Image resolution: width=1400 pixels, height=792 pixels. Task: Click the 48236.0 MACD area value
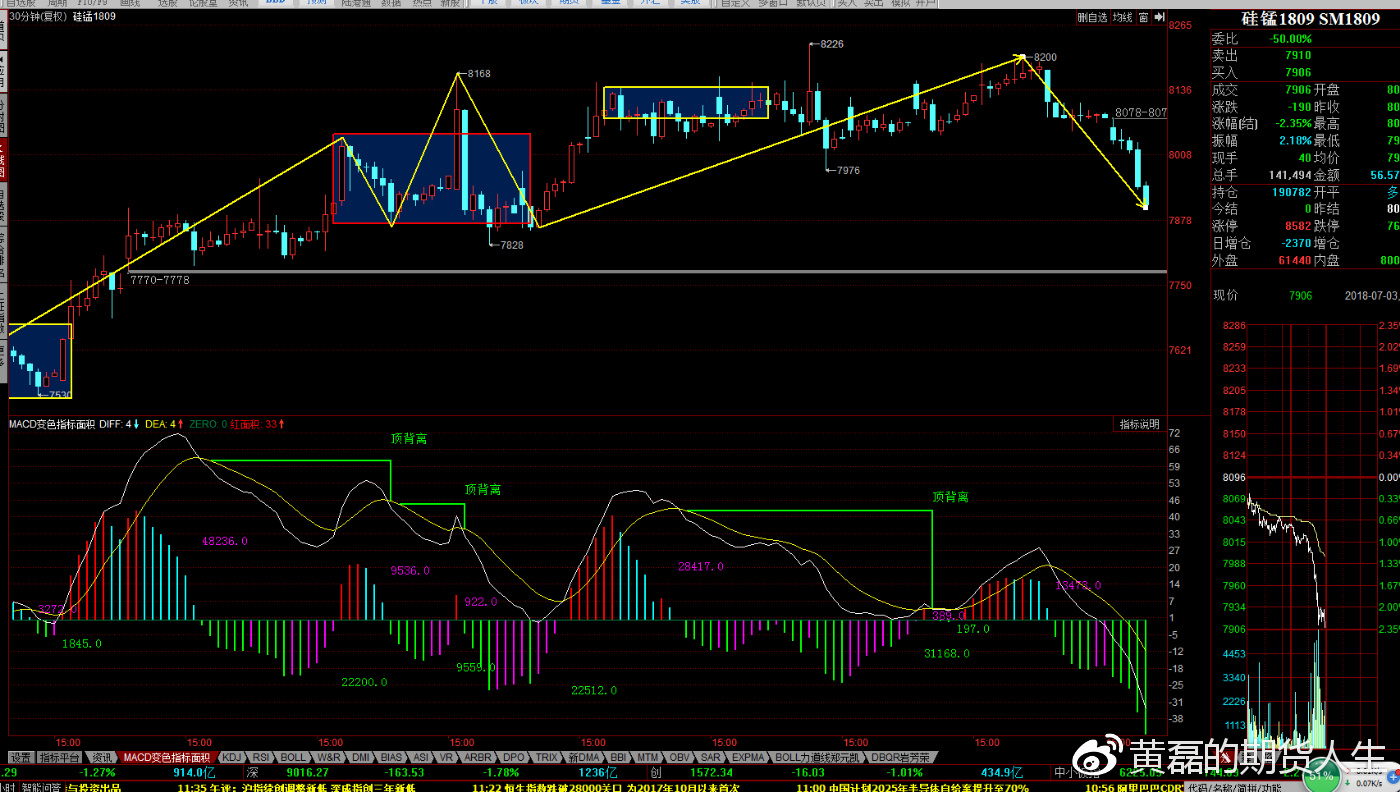(225, 541)
